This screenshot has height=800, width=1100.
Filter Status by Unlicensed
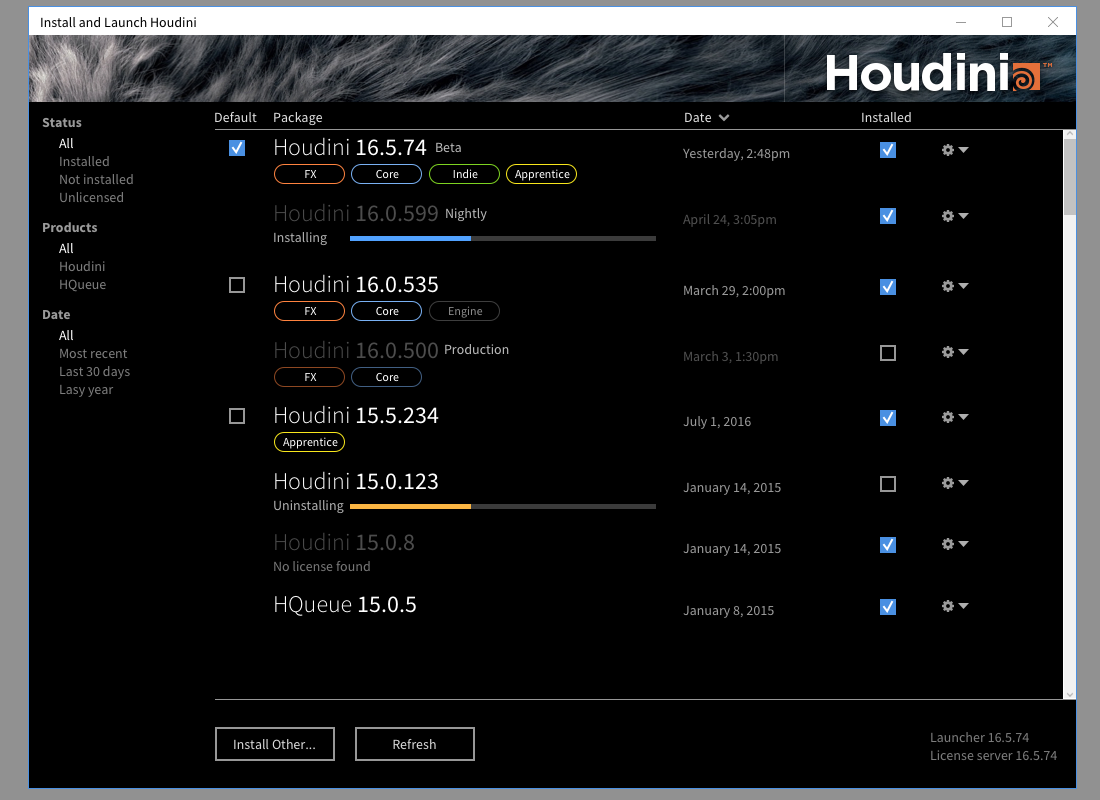pyautogui.click(x=91, y=198)
